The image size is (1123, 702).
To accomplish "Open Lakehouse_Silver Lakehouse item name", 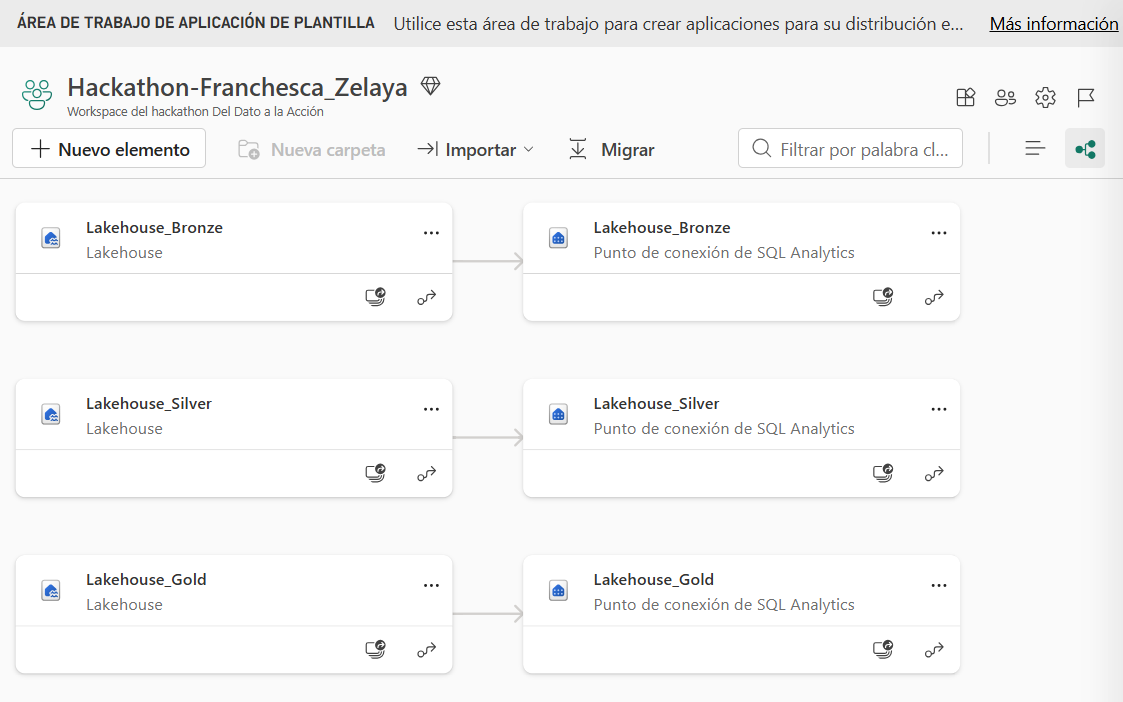I will (x=149, y=404).
